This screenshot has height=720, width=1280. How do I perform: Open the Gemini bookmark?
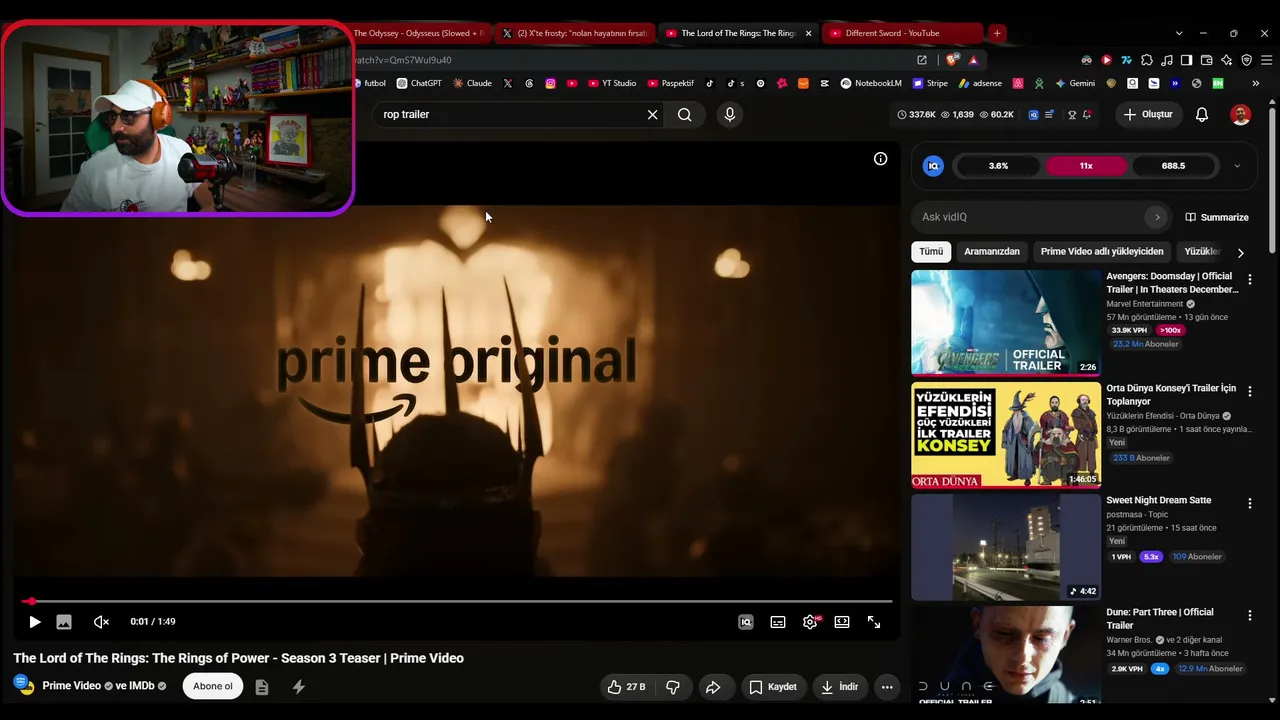(1075, 83)
